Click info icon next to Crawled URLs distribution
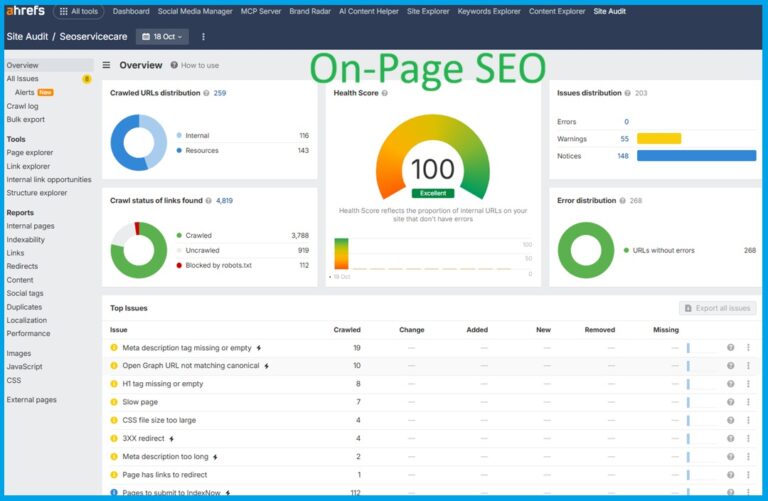Image resolution: width=768 pixels, height=501 pixels. pos(206,93)
